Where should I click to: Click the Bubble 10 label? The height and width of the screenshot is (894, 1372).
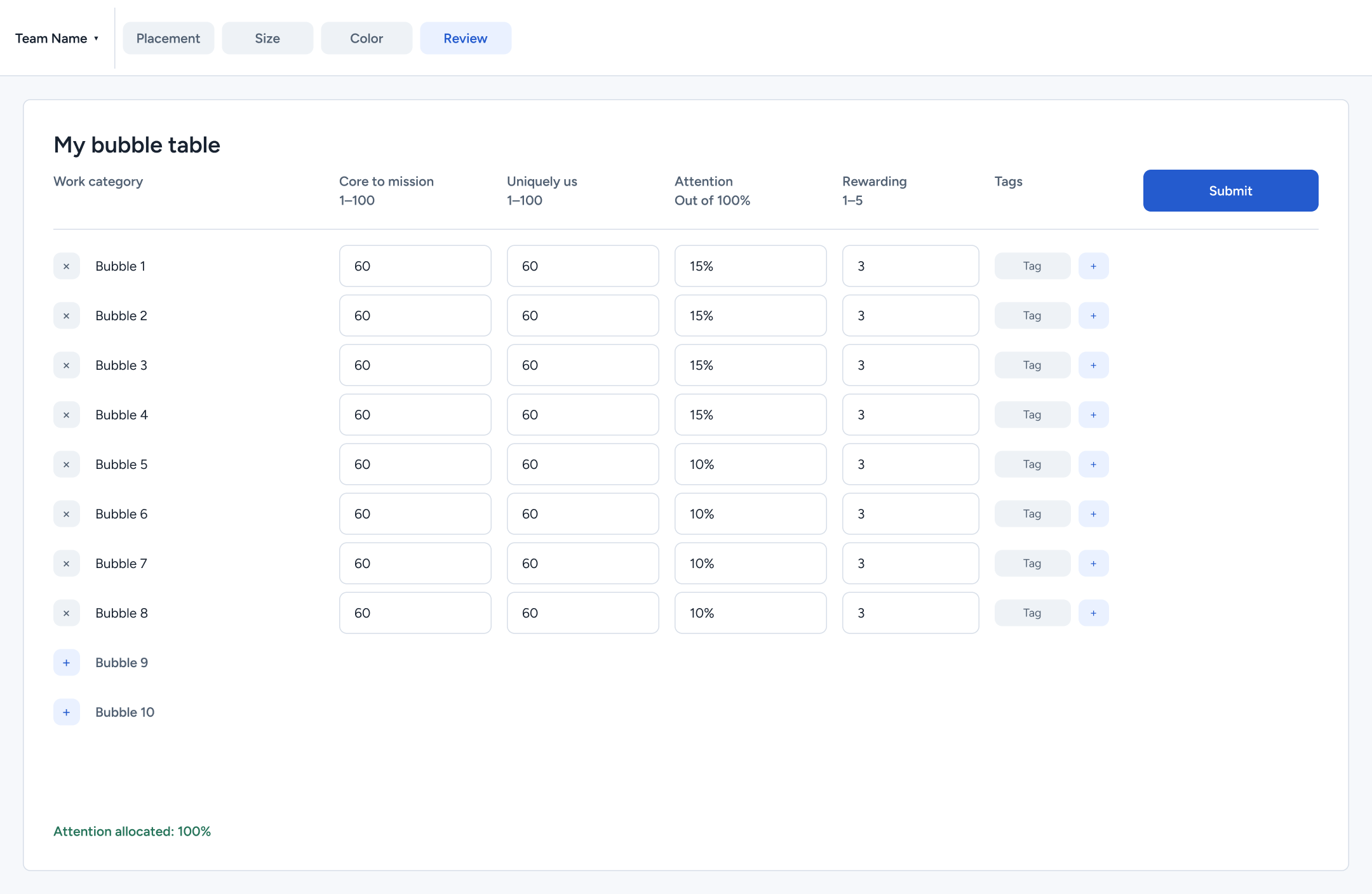[x=125, y=712]
